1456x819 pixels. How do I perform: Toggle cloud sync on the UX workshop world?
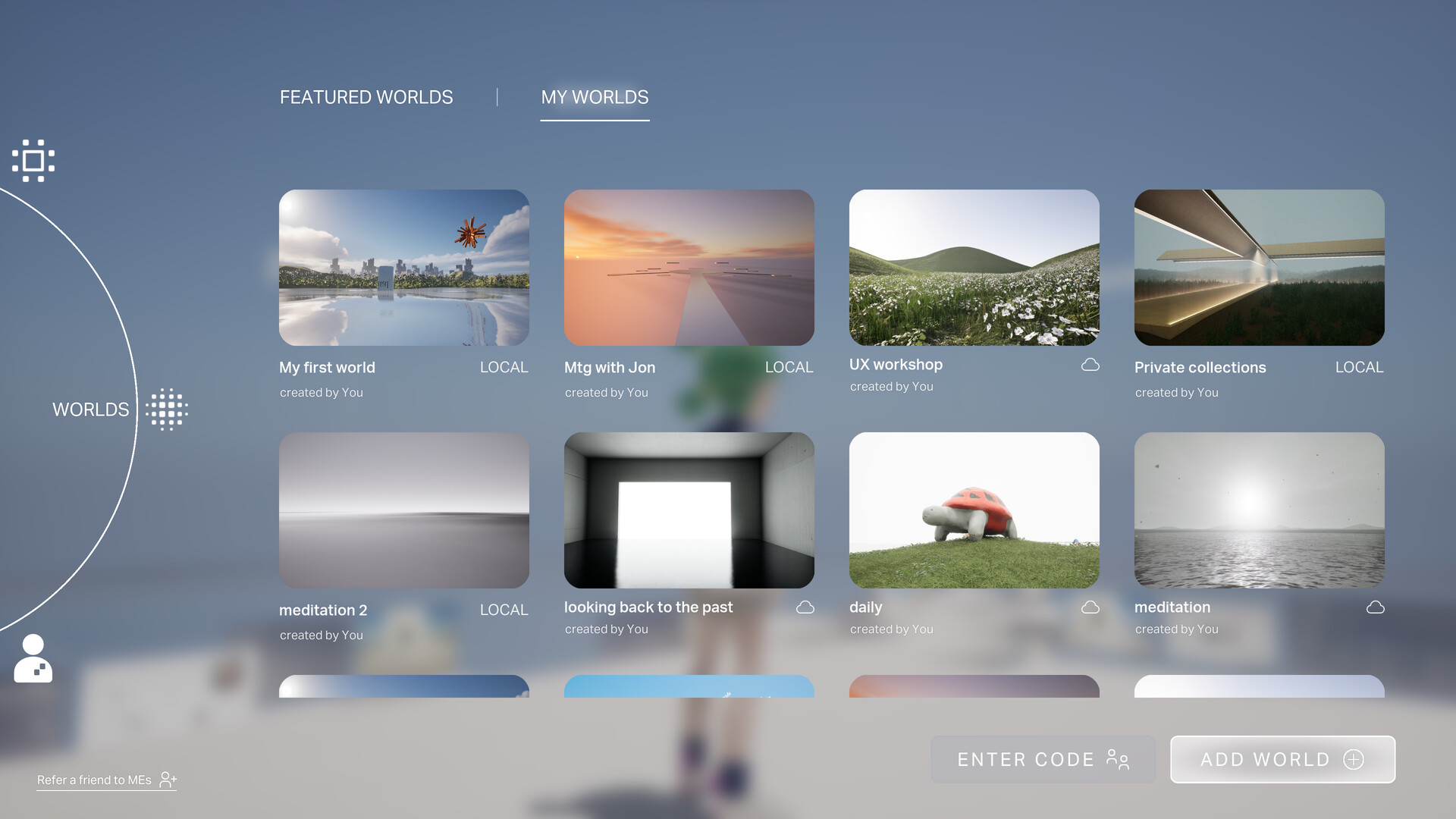pos(1090,364)
